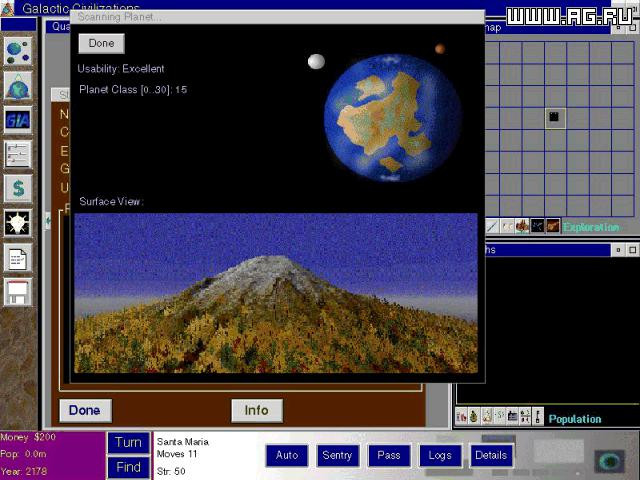The height and width of the screenshot is (480, 640).
Task: Click the Done button in Scanning Planet dialog
Action: tap(101, 43)
